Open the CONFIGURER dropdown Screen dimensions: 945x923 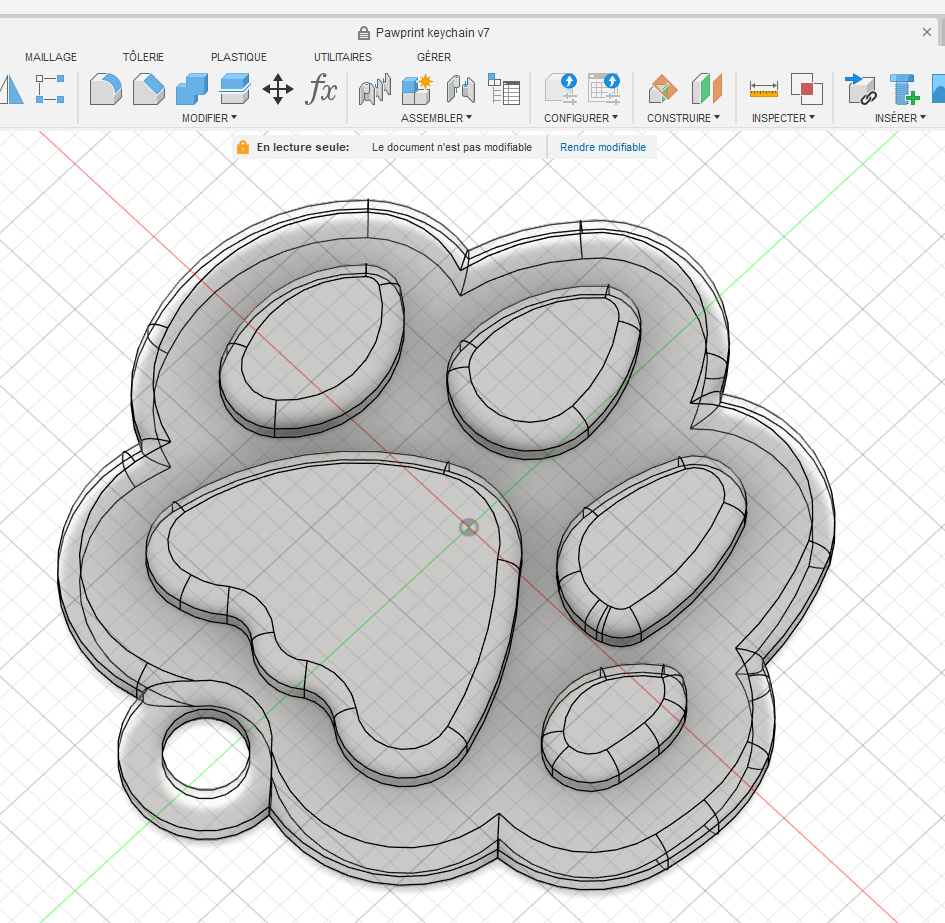click(581, 118)
